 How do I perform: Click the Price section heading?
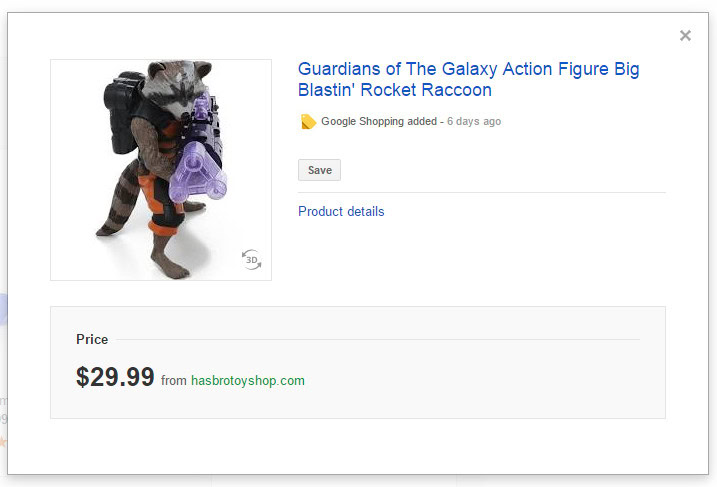coord(92,340)
